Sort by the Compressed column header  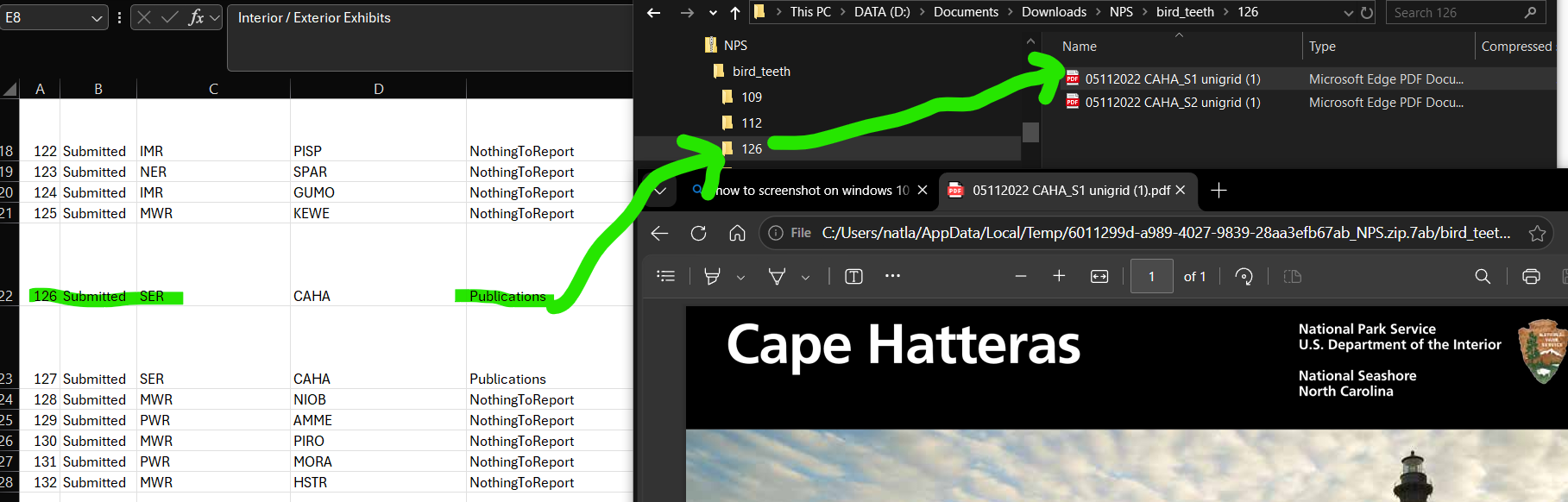pyautogui.click(x=1516, y=47)
